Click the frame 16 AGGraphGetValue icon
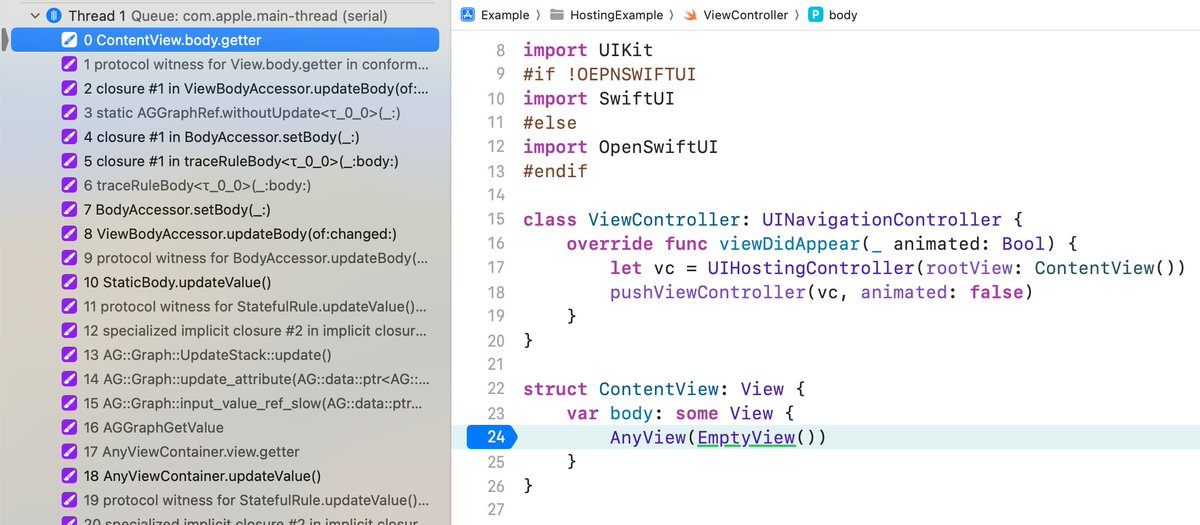1200x525 pixels. 70,427
